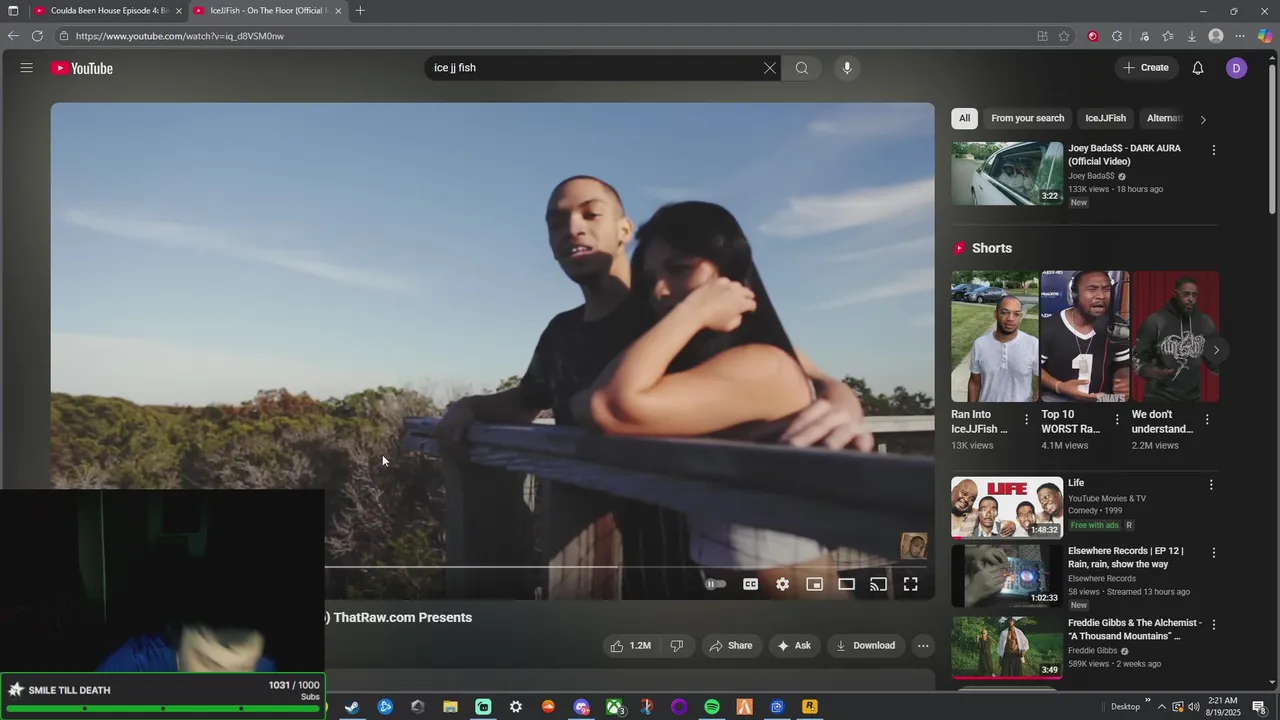Refresh the page
This screenshot has height=720, width=1280.
(37, 36)
